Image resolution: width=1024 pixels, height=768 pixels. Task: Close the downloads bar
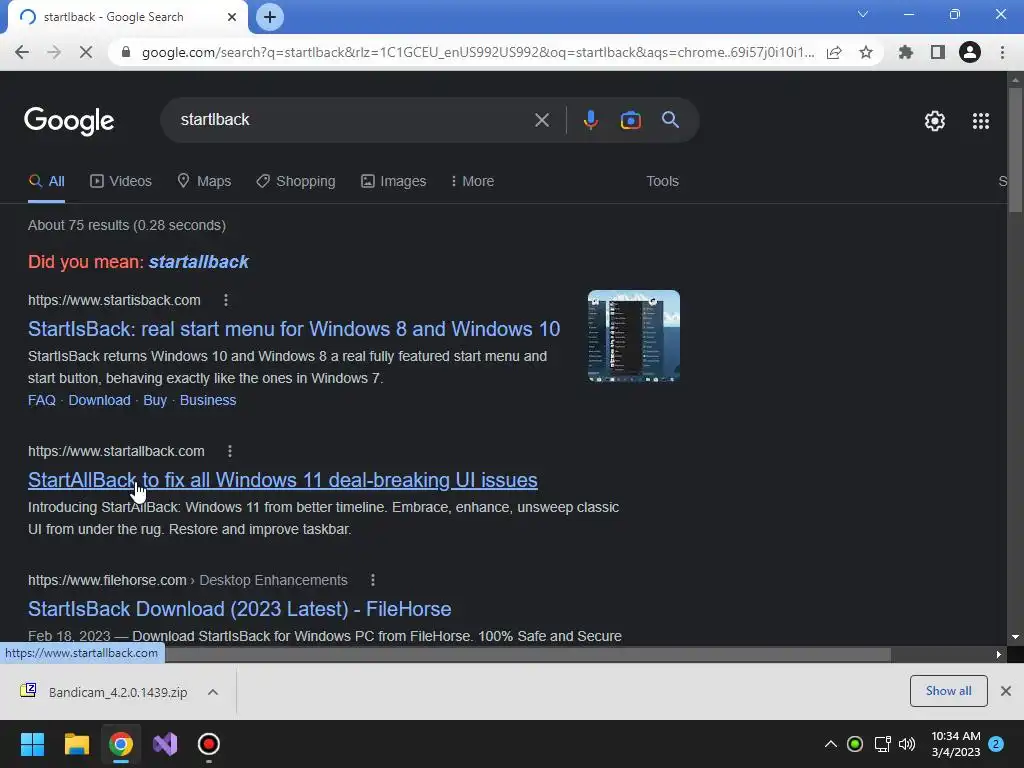[x=1006, y=691]
